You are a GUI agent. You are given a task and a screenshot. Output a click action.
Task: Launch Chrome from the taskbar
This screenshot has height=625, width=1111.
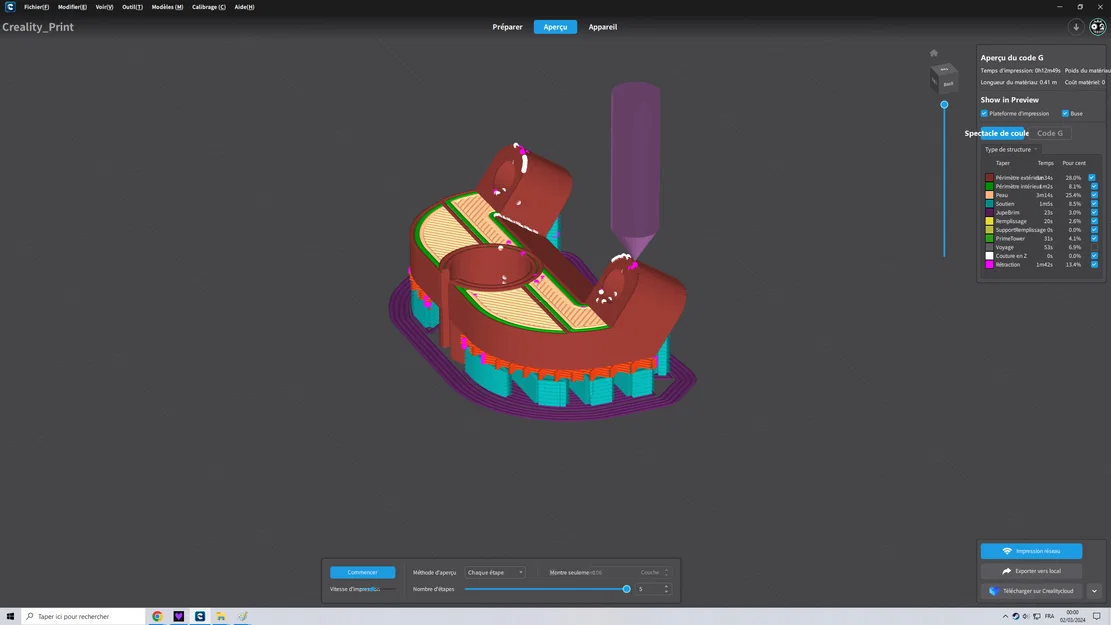(156, 616)
